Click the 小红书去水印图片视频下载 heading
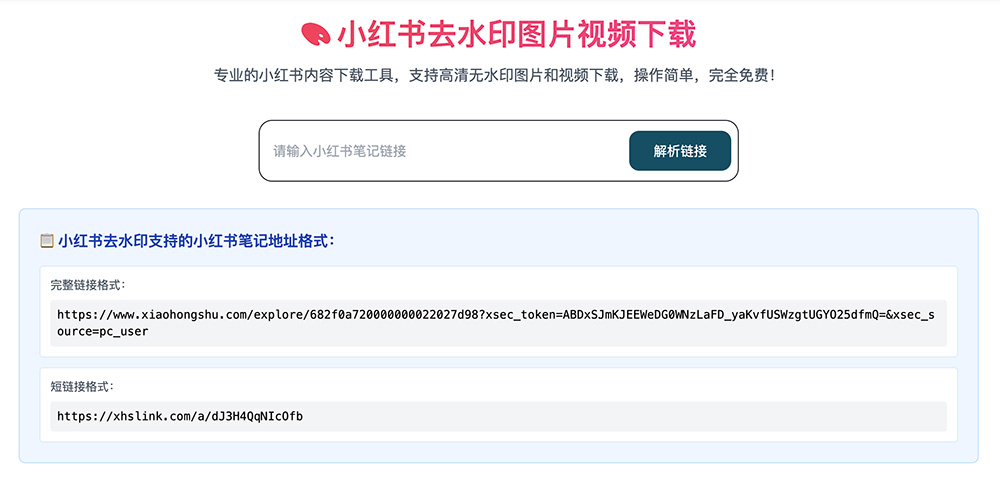1000x479 pixels. [x=517, y=34]
